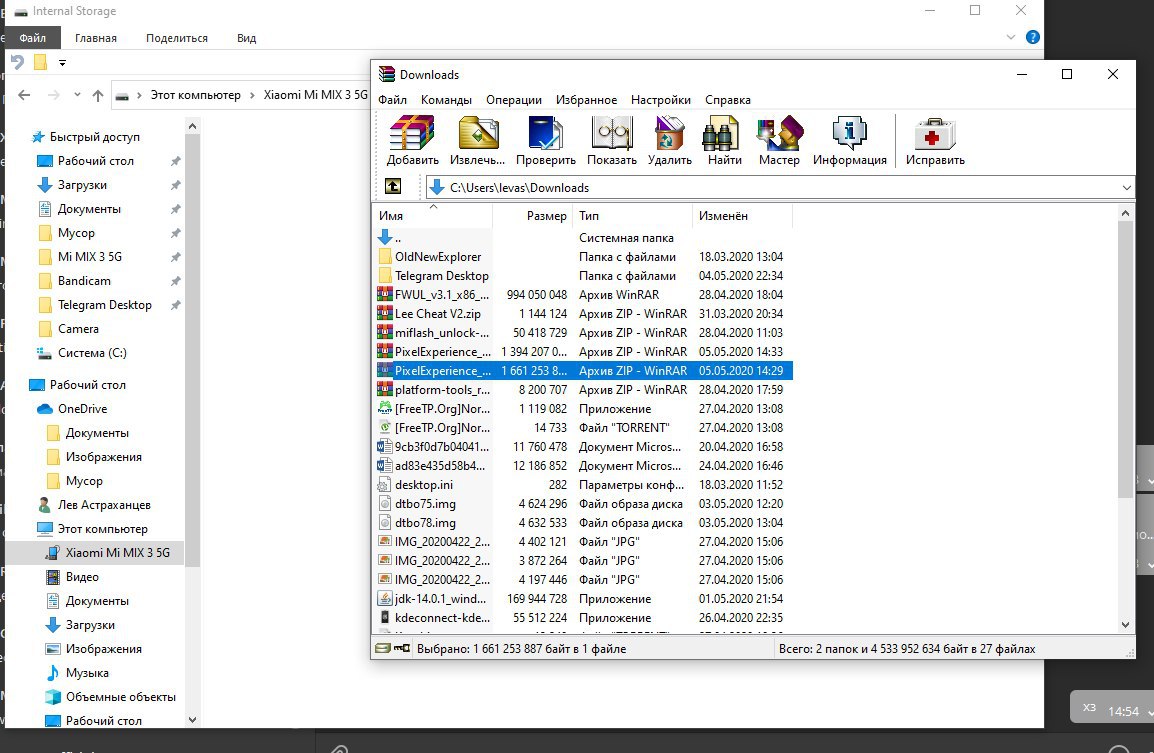Select Быстрый доступ in Explorer sidebar

94,137
